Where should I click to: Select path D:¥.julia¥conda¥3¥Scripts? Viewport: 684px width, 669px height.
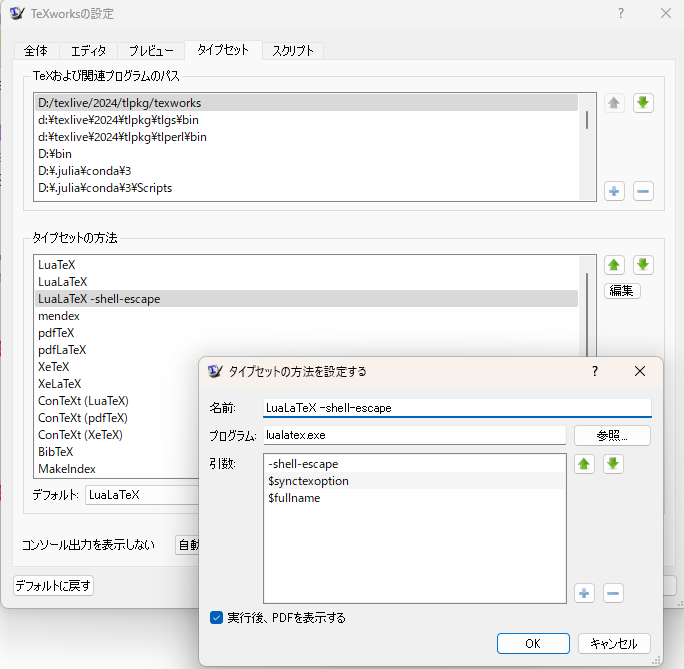coord(306,188)
